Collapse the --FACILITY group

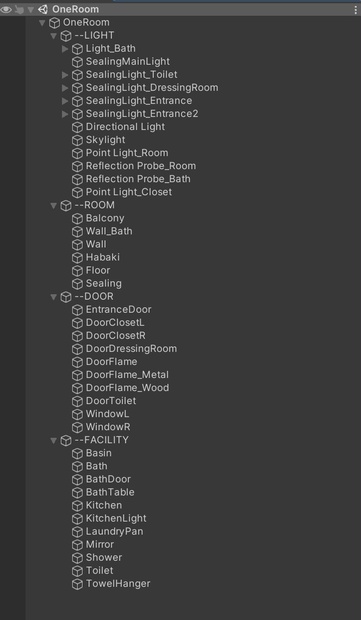pyautogui.click(x=54, y=440)
